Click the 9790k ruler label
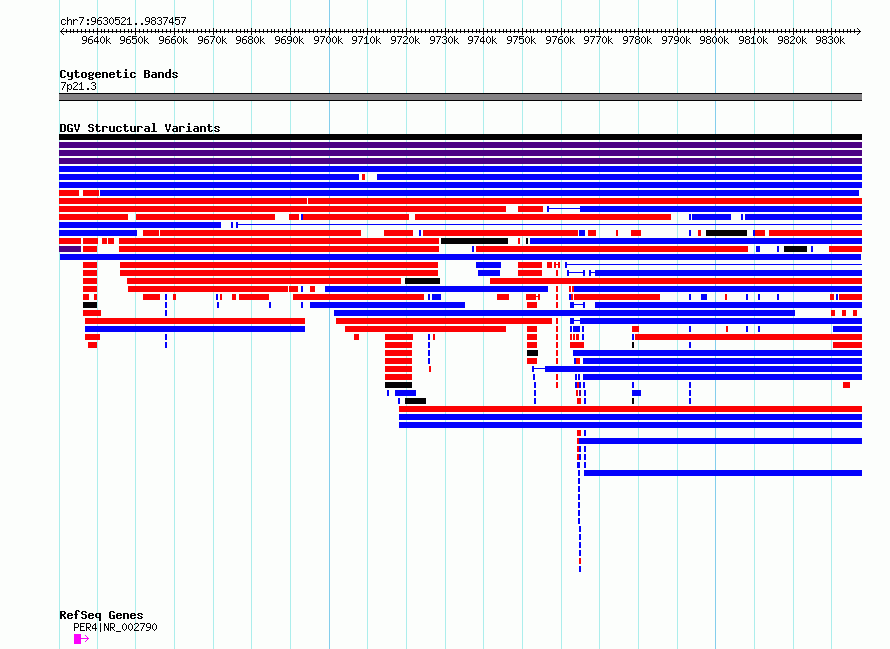 click(676, 40)
